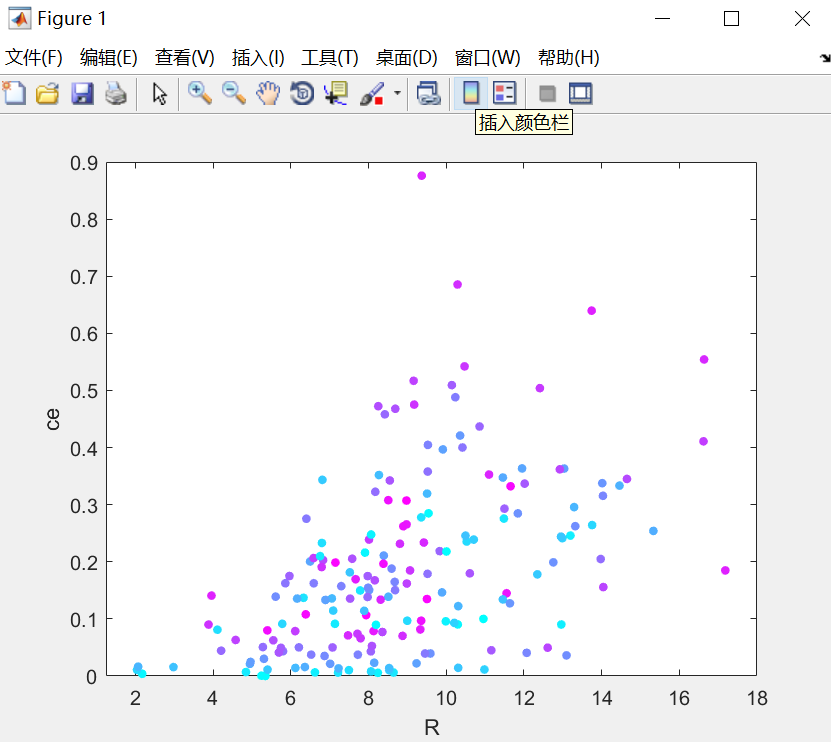Open the 查看(V) menu
The height and width of the screenshot is (742, 831).
point(184,57)
